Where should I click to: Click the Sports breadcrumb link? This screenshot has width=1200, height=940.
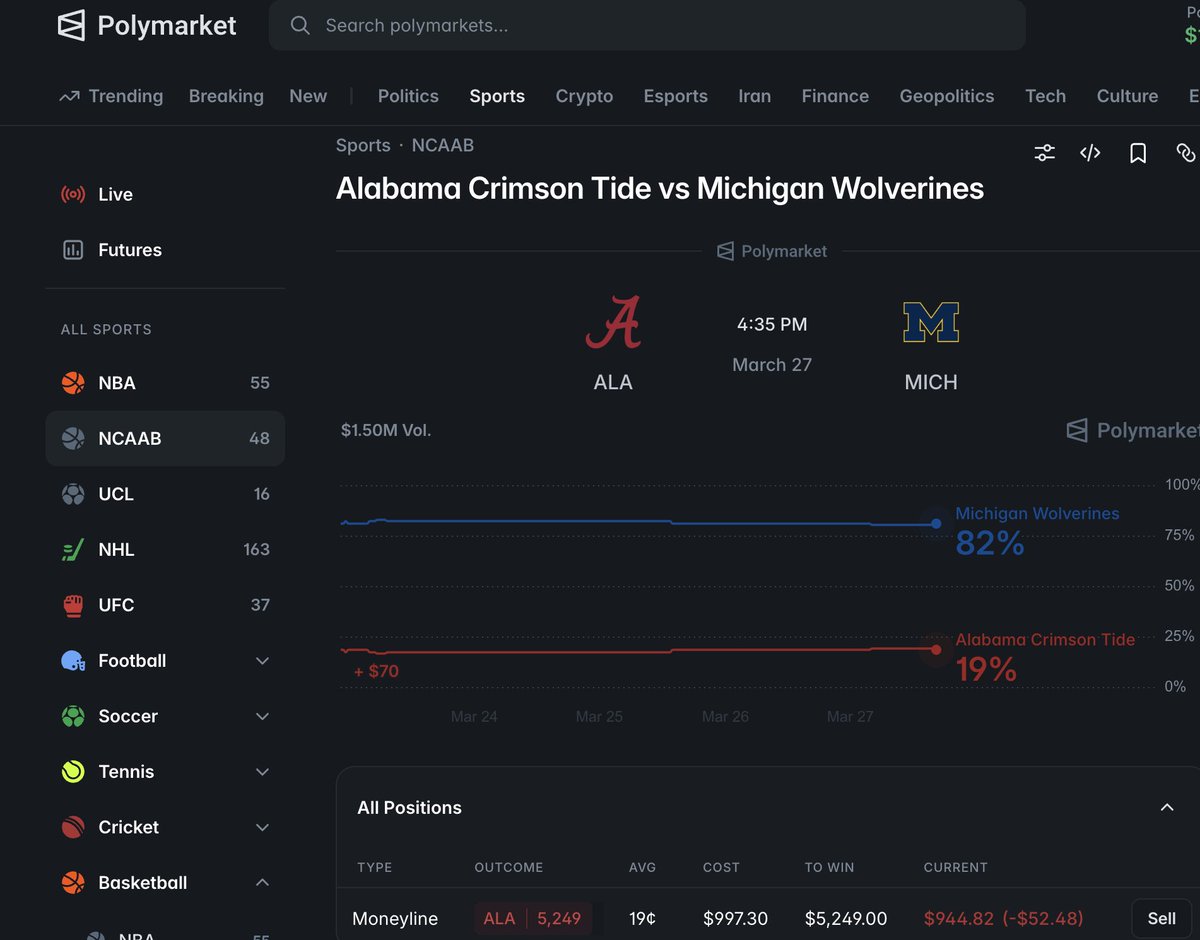(363, 145)
